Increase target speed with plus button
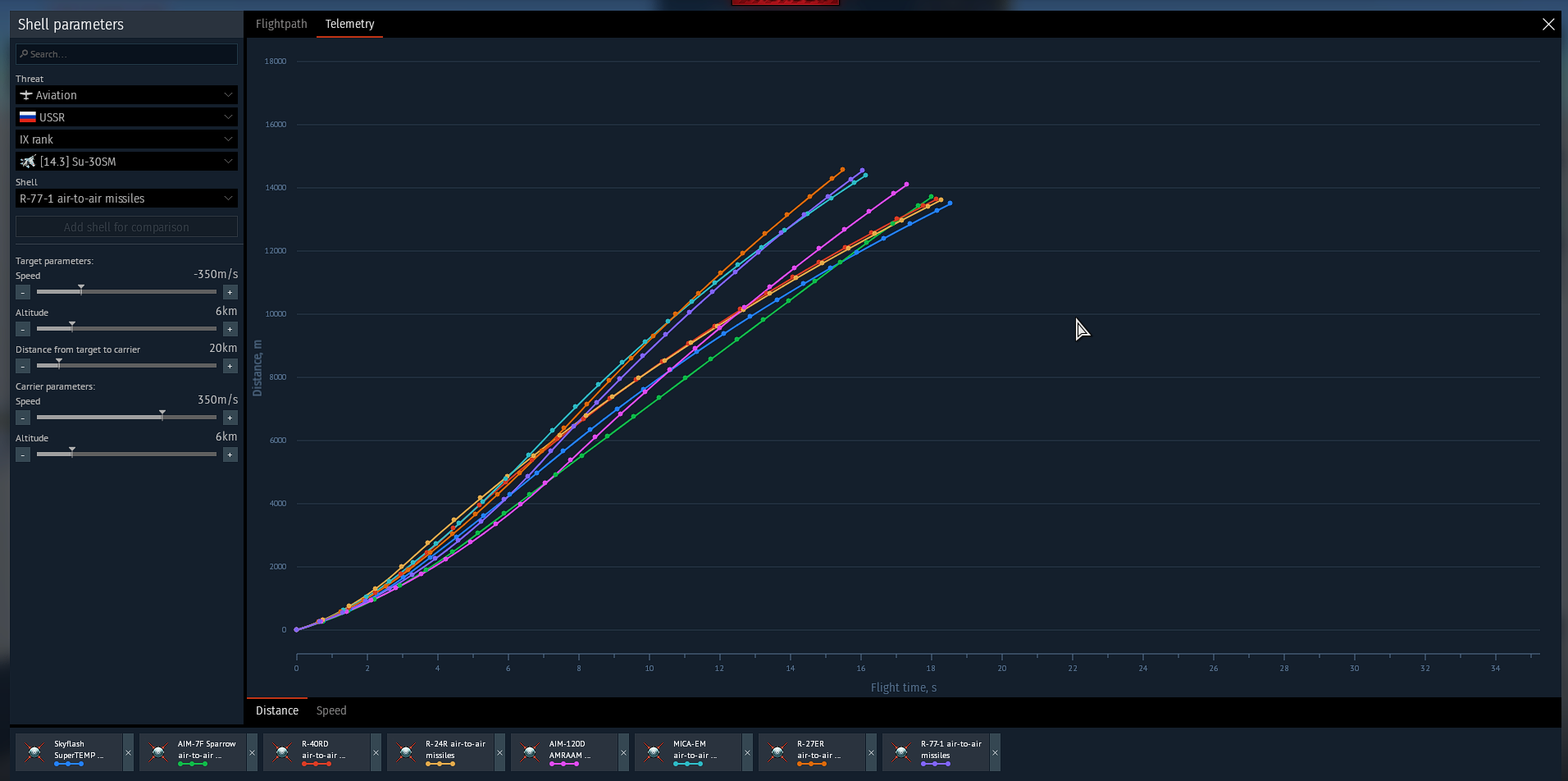The height and width of the screenshot is (781, 1568). click(x=230, y=292)
